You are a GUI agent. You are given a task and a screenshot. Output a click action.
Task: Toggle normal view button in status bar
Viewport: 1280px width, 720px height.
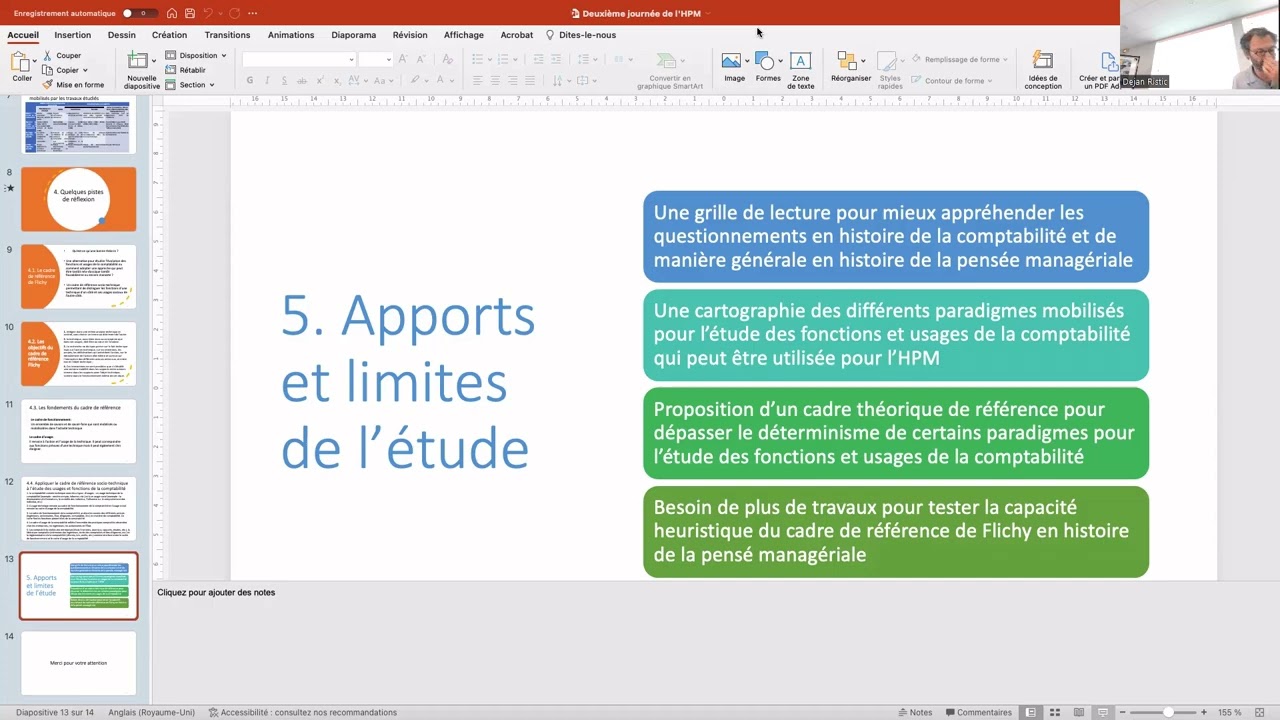pos(1030,712)
